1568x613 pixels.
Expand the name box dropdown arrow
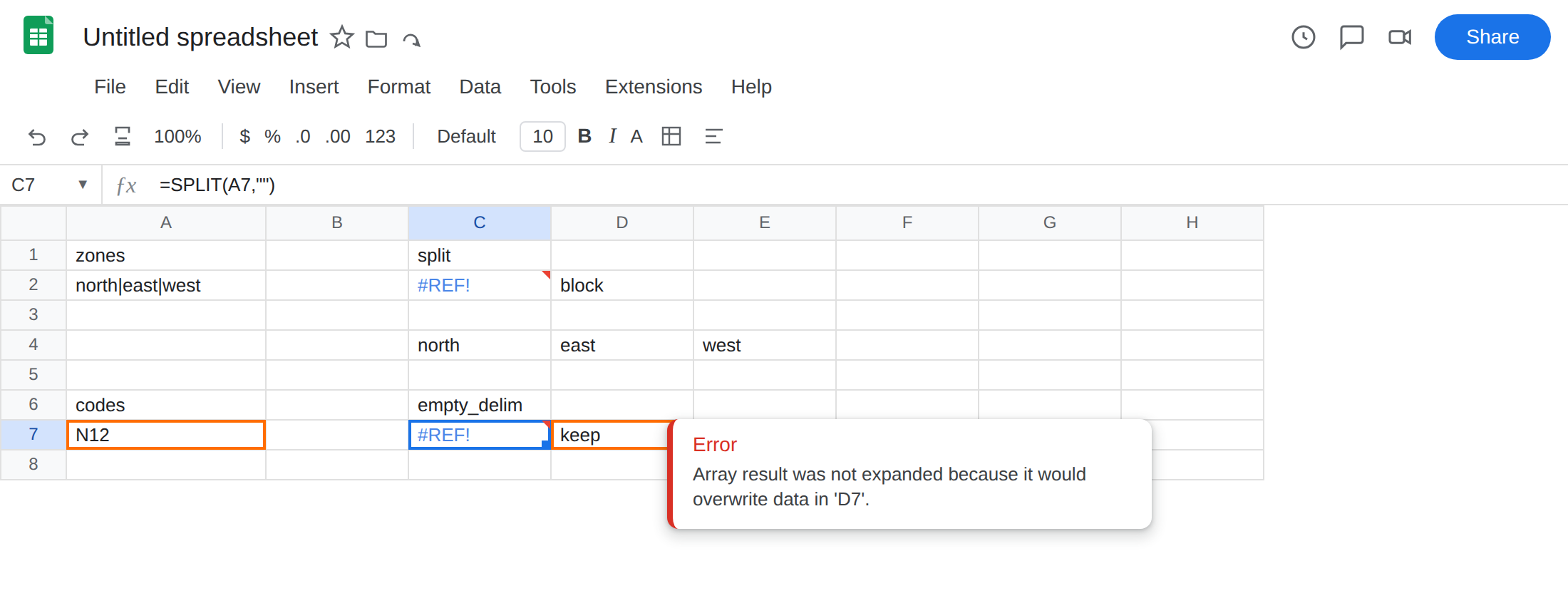(x=83, y=185)
